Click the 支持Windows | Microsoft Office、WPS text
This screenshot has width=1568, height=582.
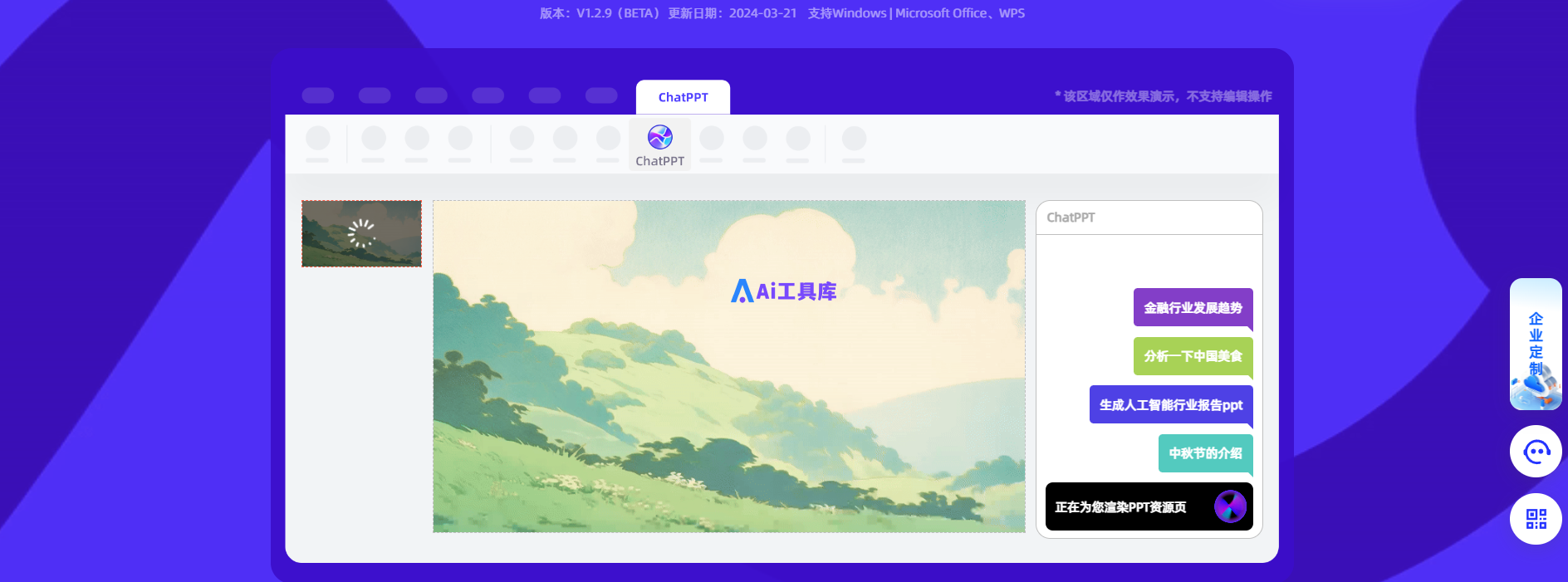pyautogui.click(x=916, y=13)
